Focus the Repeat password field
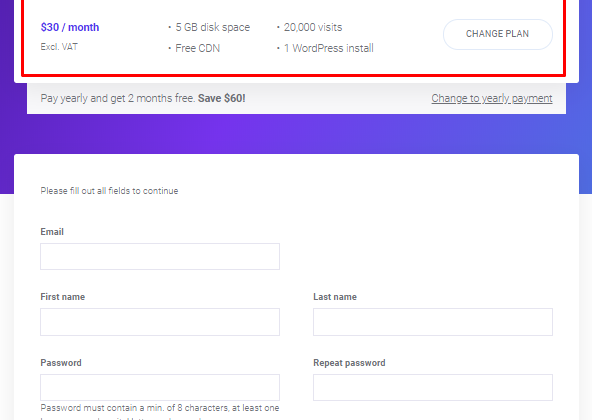Viewport: 592px width, 420px height. coord(433,387)
